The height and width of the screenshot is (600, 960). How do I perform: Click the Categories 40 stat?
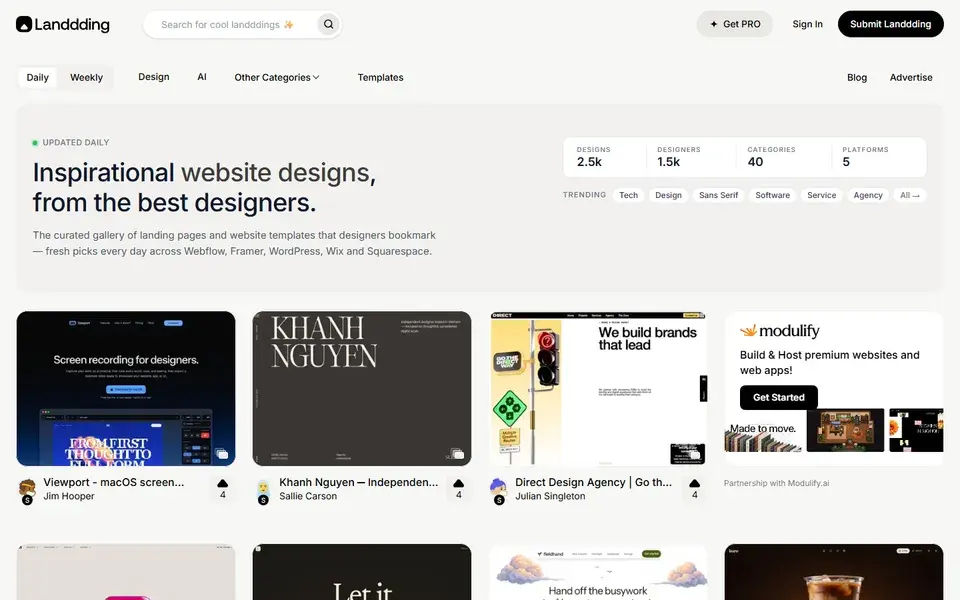click(x=771, y=157)
